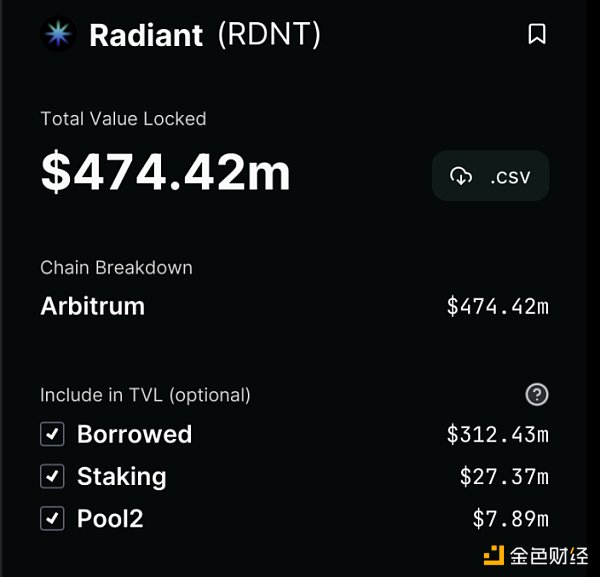This screenshot has height=577, width=600.
Task: Click the Borrowed $312.43m amount
Action: [x=497, y=434]
